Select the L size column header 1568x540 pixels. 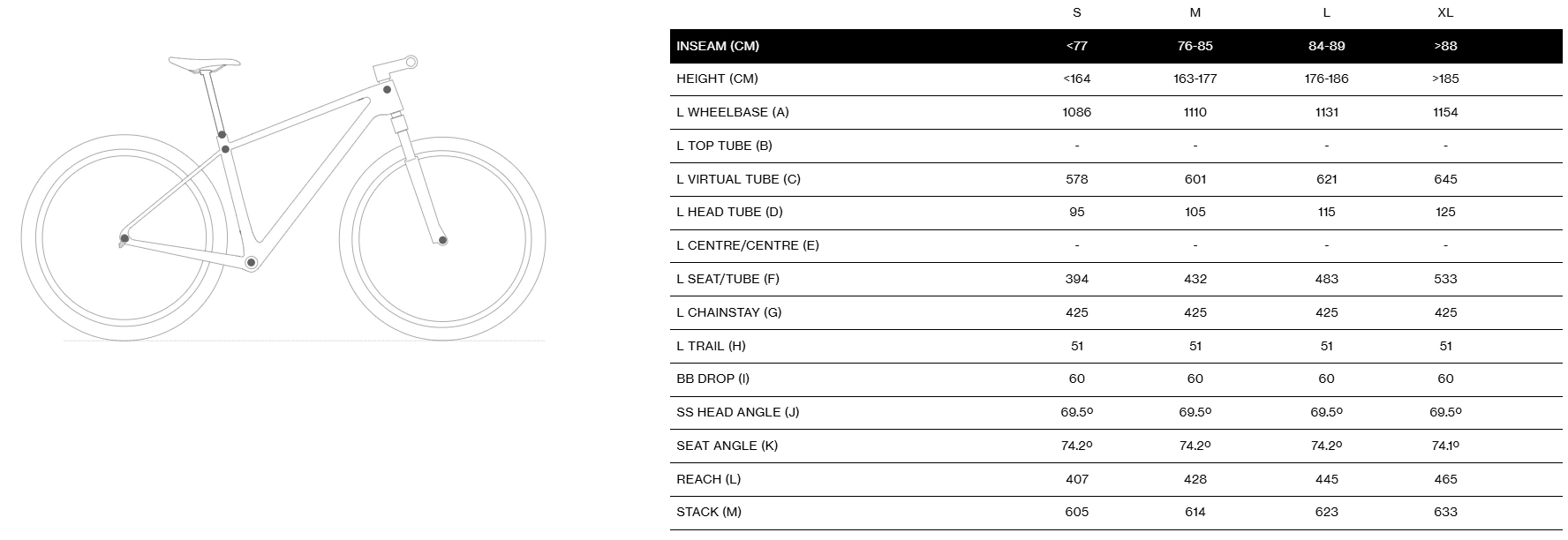(1326, 12)
